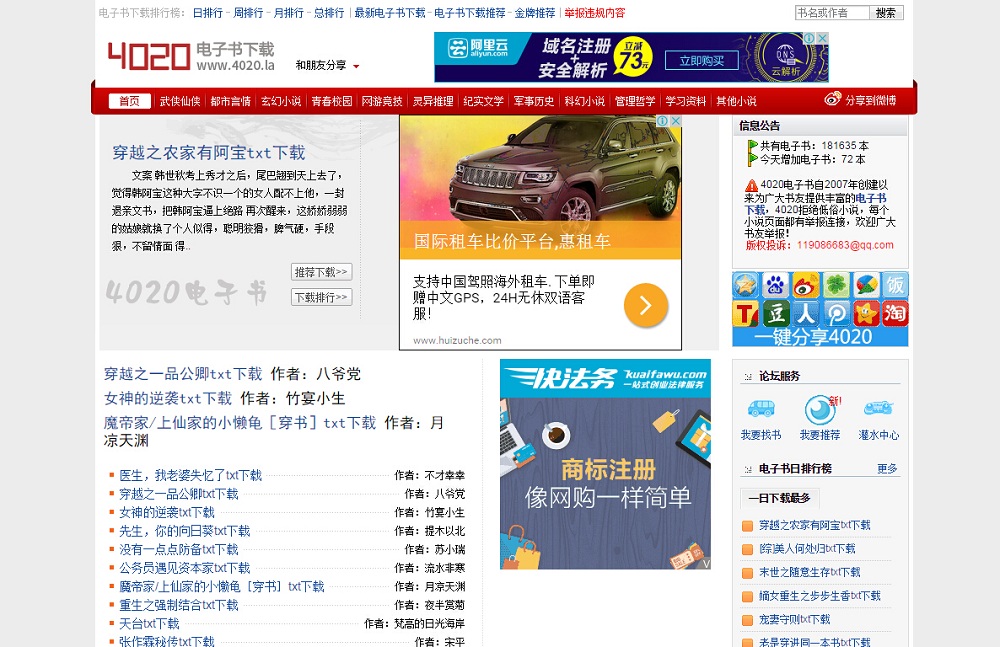Open the 其他小说 category
The height and width of the screenshot is (647, 1000).
pyautogui.click(x=736, y=101)
